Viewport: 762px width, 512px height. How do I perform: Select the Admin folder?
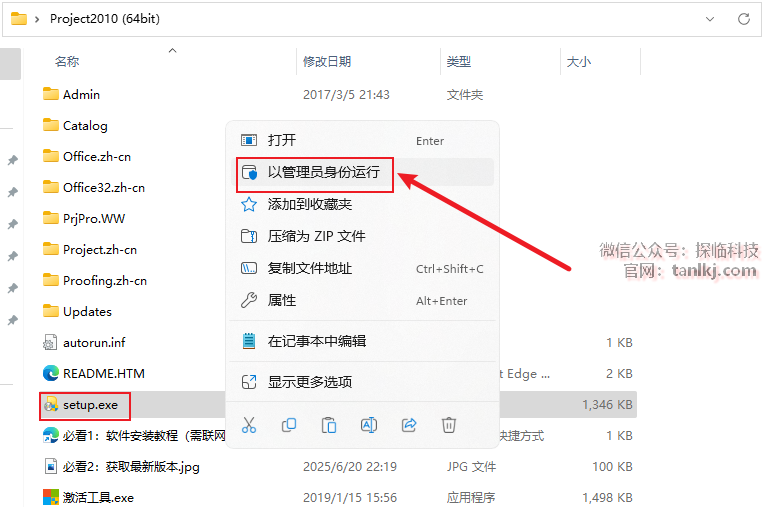tap(71, 94)
